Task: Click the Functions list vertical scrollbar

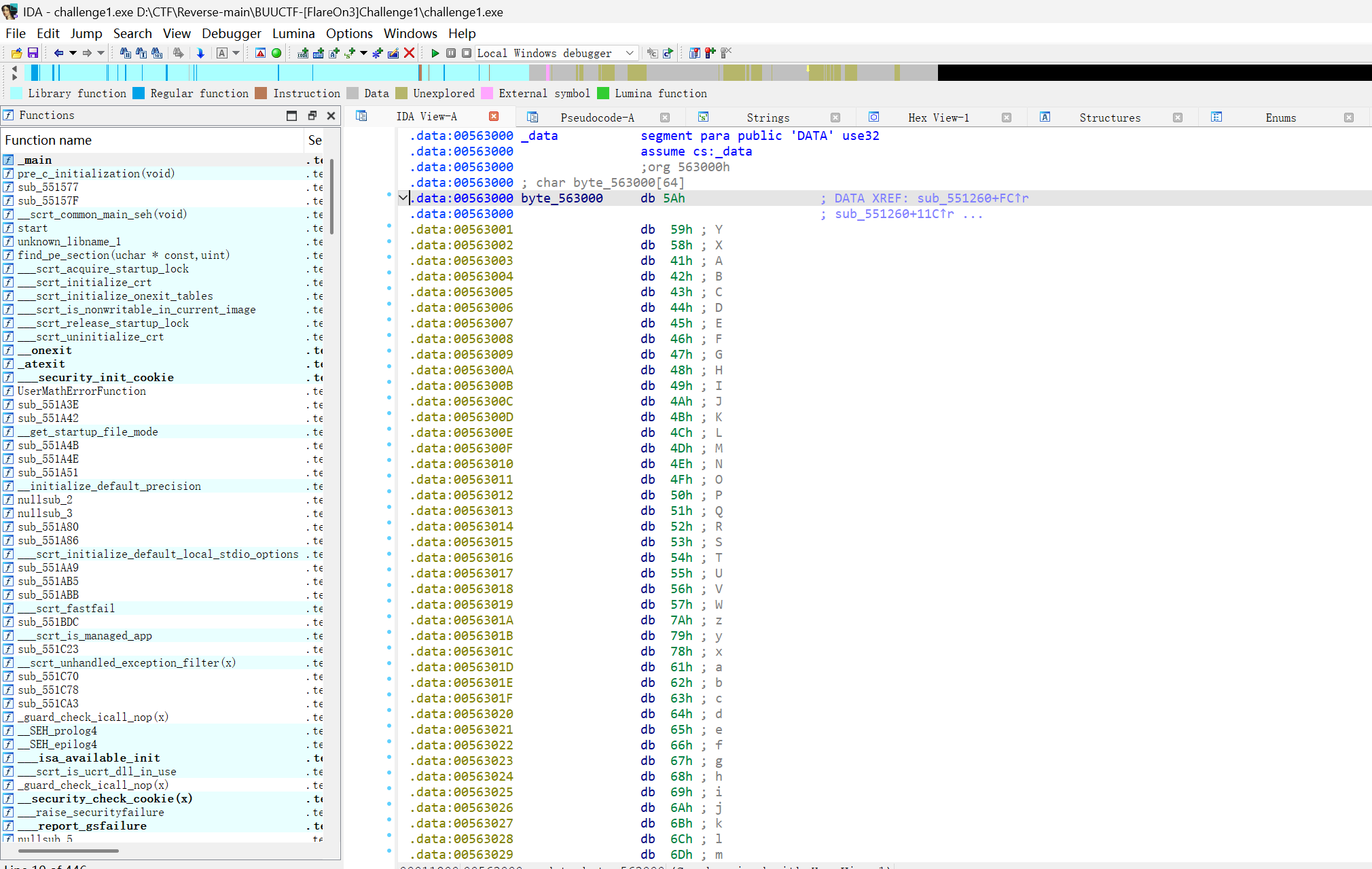Action: pos(331,197)
